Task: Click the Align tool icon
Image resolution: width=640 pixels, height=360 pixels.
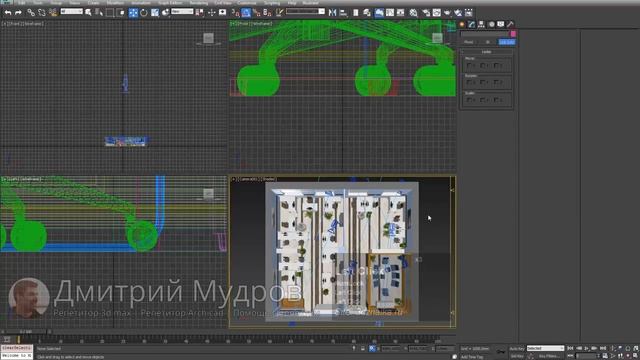Action: 343,13
